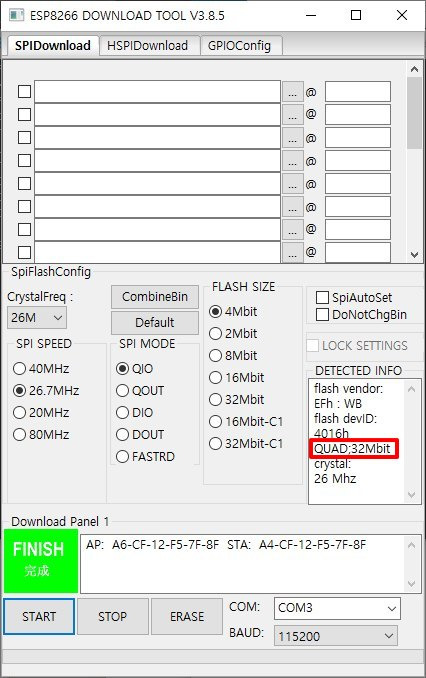Select 4Mbit flash size
This screenshot has height=678, width=426.
233,311
